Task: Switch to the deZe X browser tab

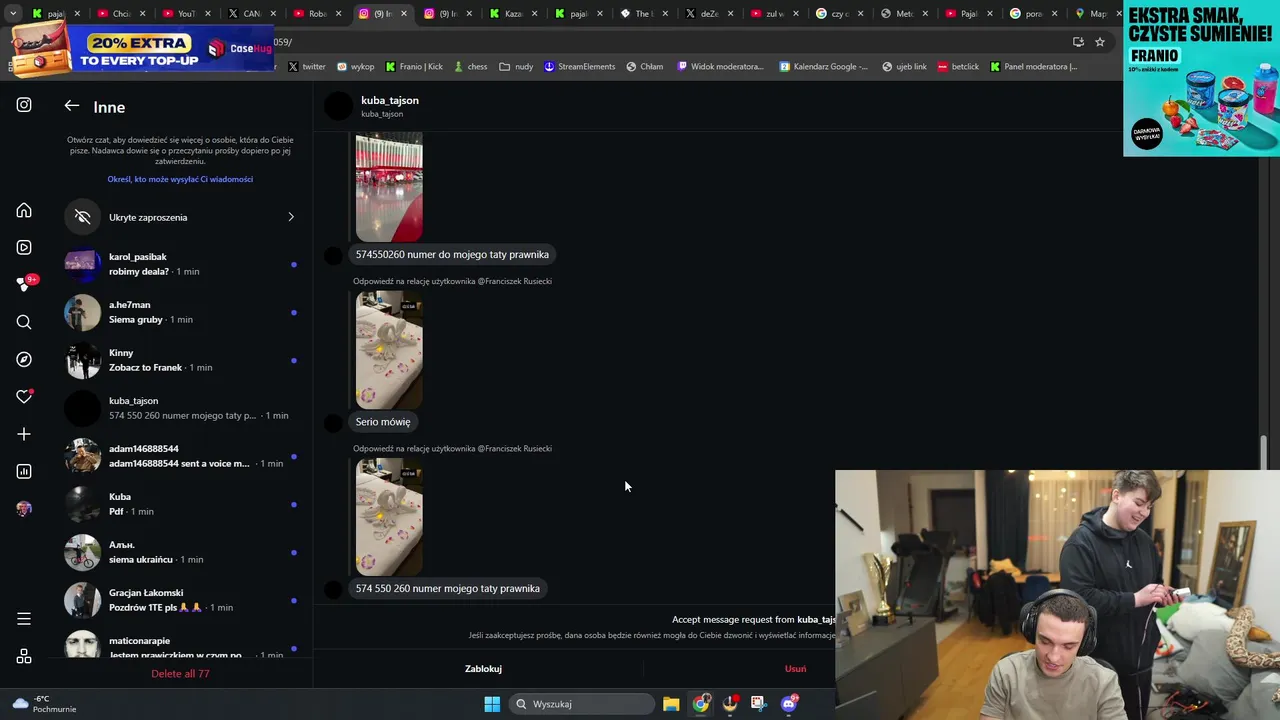Action: pyautogui.click(x=703, y=14)
